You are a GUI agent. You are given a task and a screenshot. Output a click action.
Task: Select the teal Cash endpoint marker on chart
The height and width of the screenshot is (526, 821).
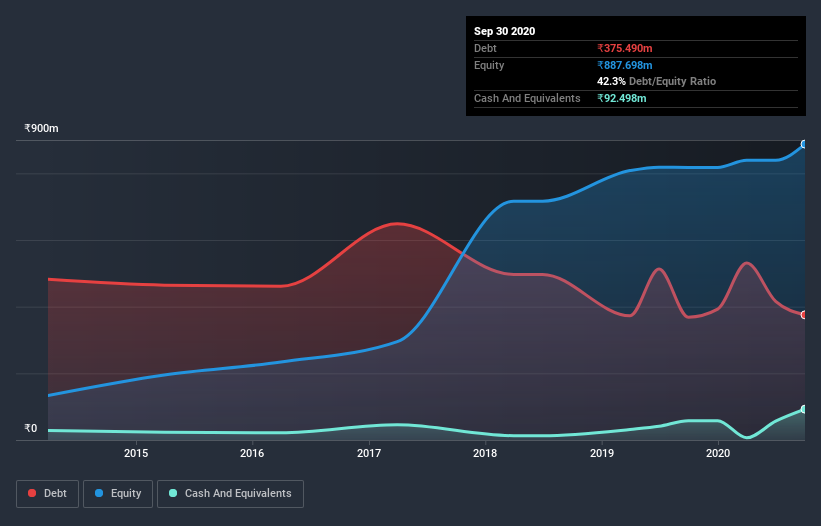(804, 409)
